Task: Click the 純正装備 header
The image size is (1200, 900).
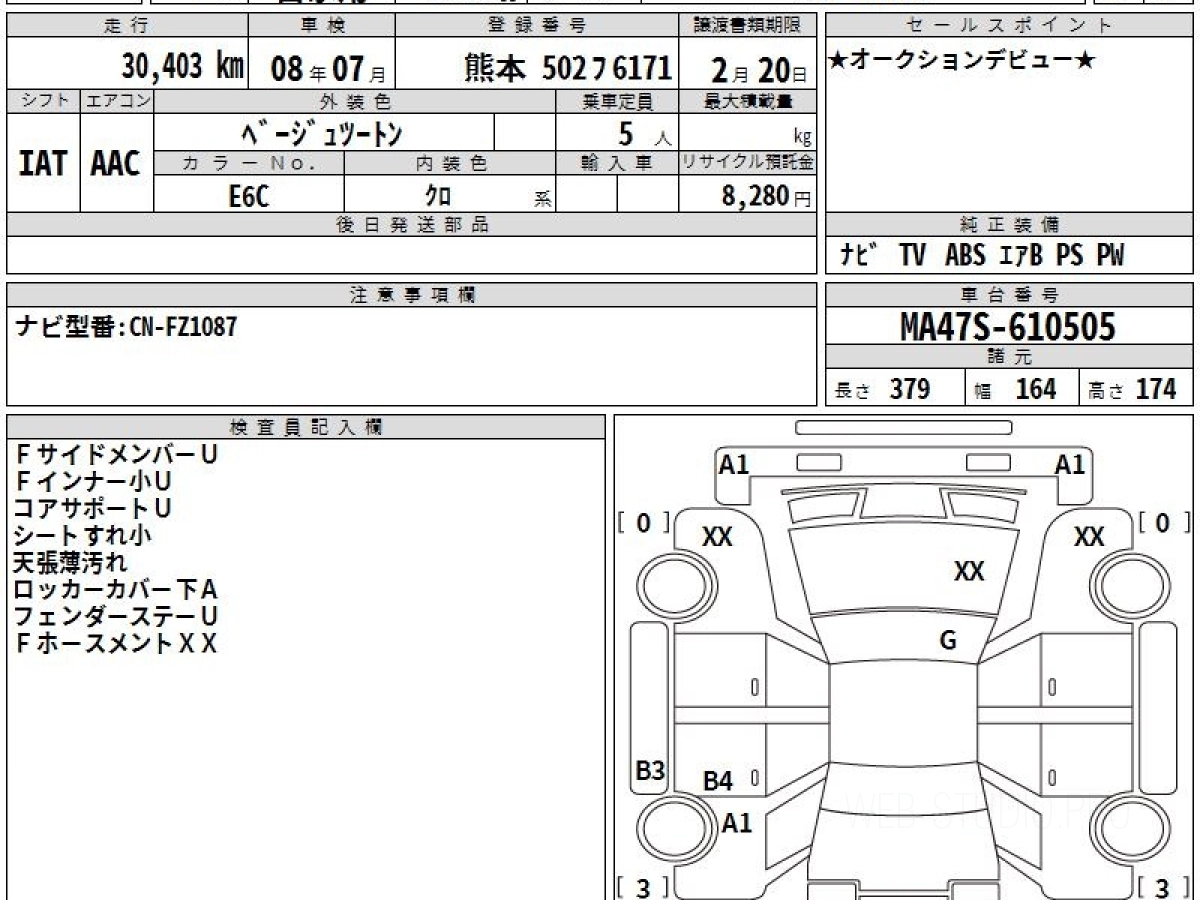Action: coord(1009,225)
